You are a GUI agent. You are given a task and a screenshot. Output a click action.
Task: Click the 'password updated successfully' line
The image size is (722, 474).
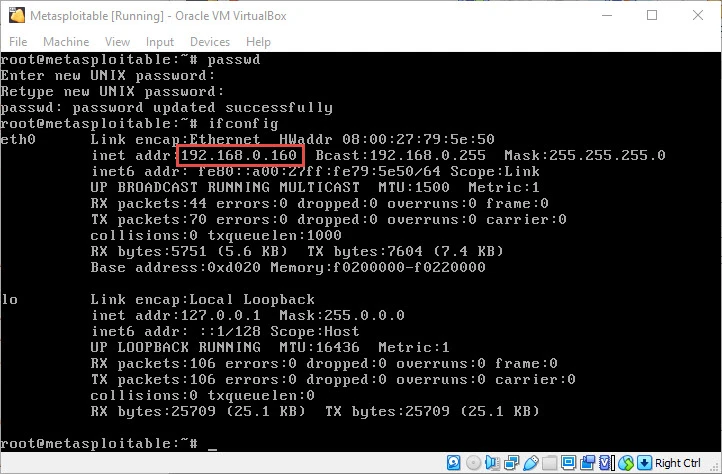[x=167, y=107]
